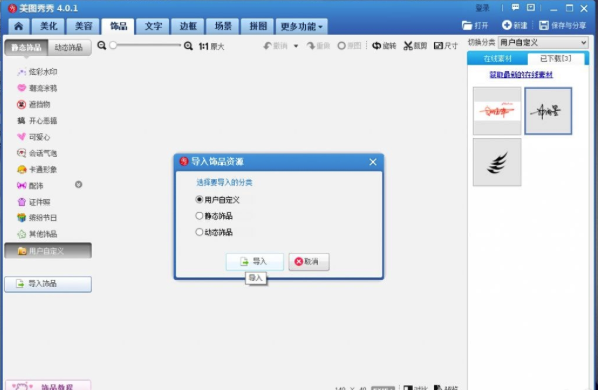Select the 静态饰品 radio button in dialog

(x=199, y=216)
